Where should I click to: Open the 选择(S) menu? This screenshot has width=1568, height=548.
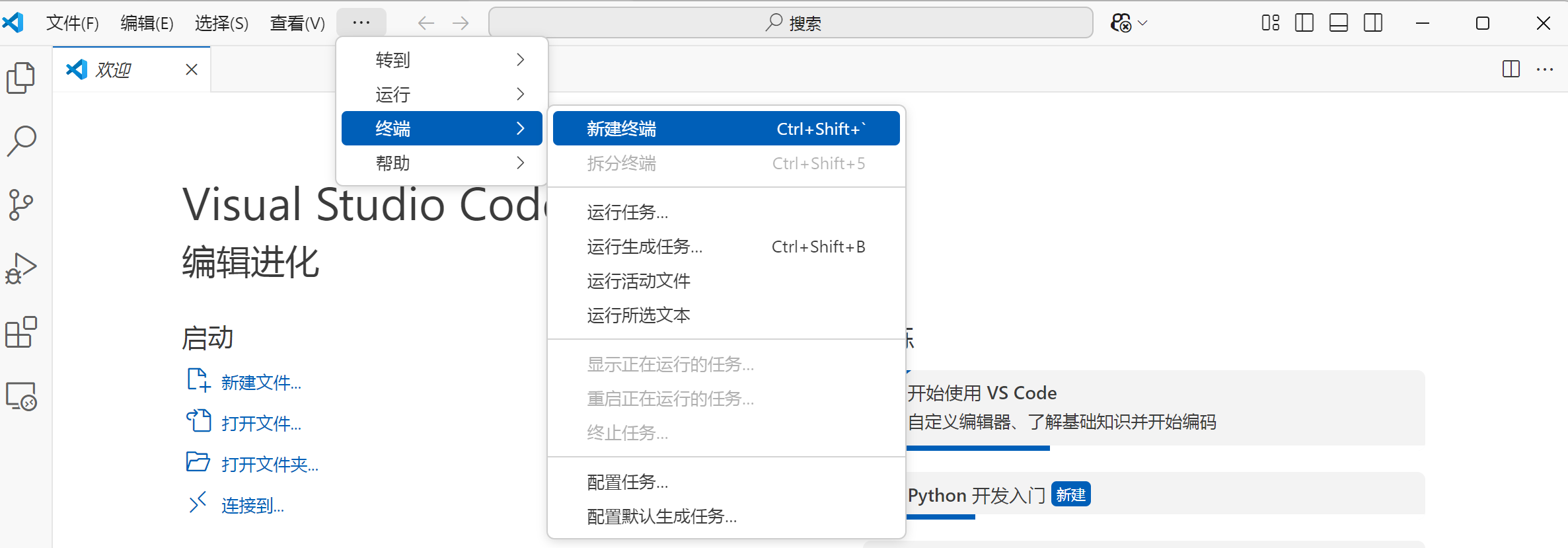(x=221, y=23)
